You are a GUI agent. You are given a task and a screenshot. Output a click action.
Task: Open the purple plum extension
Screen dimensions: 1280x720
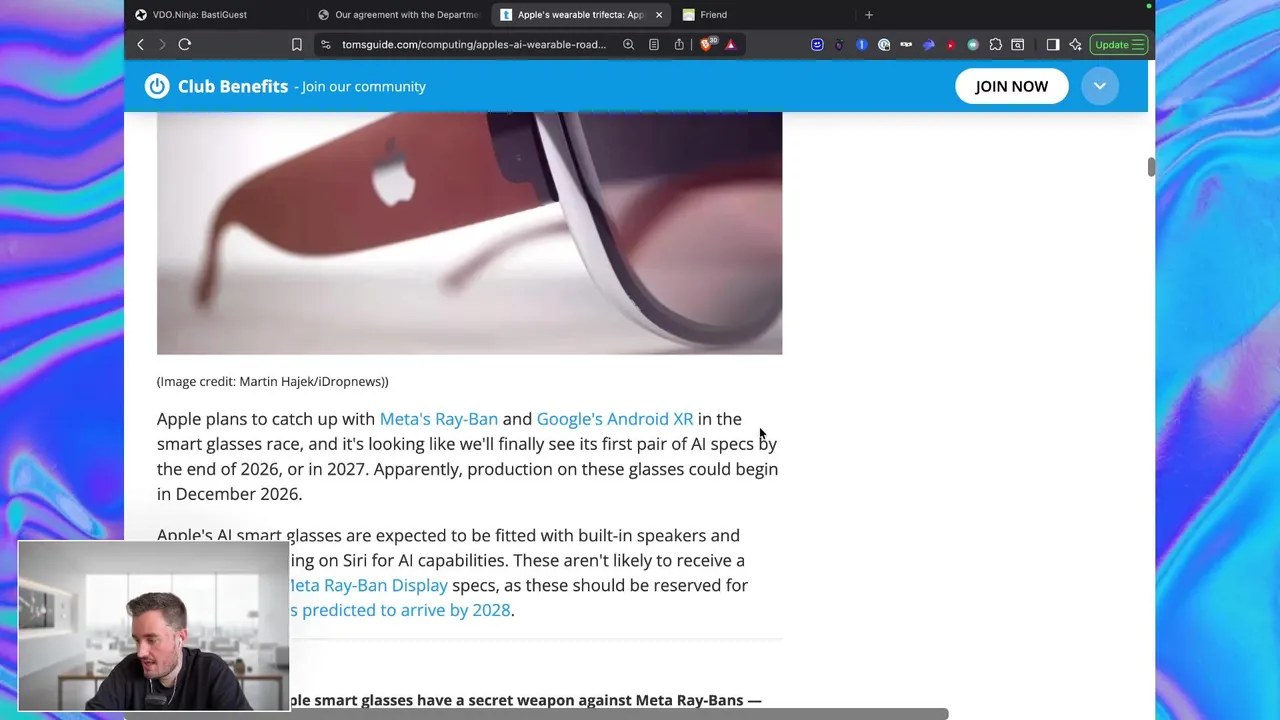(839, 44)
